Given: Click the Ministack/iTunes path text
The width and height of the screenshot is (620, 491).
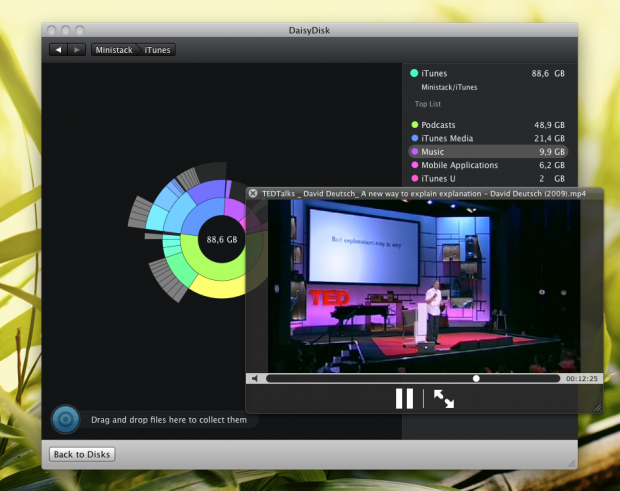Looking at the screenshot, I should point(449,87).
